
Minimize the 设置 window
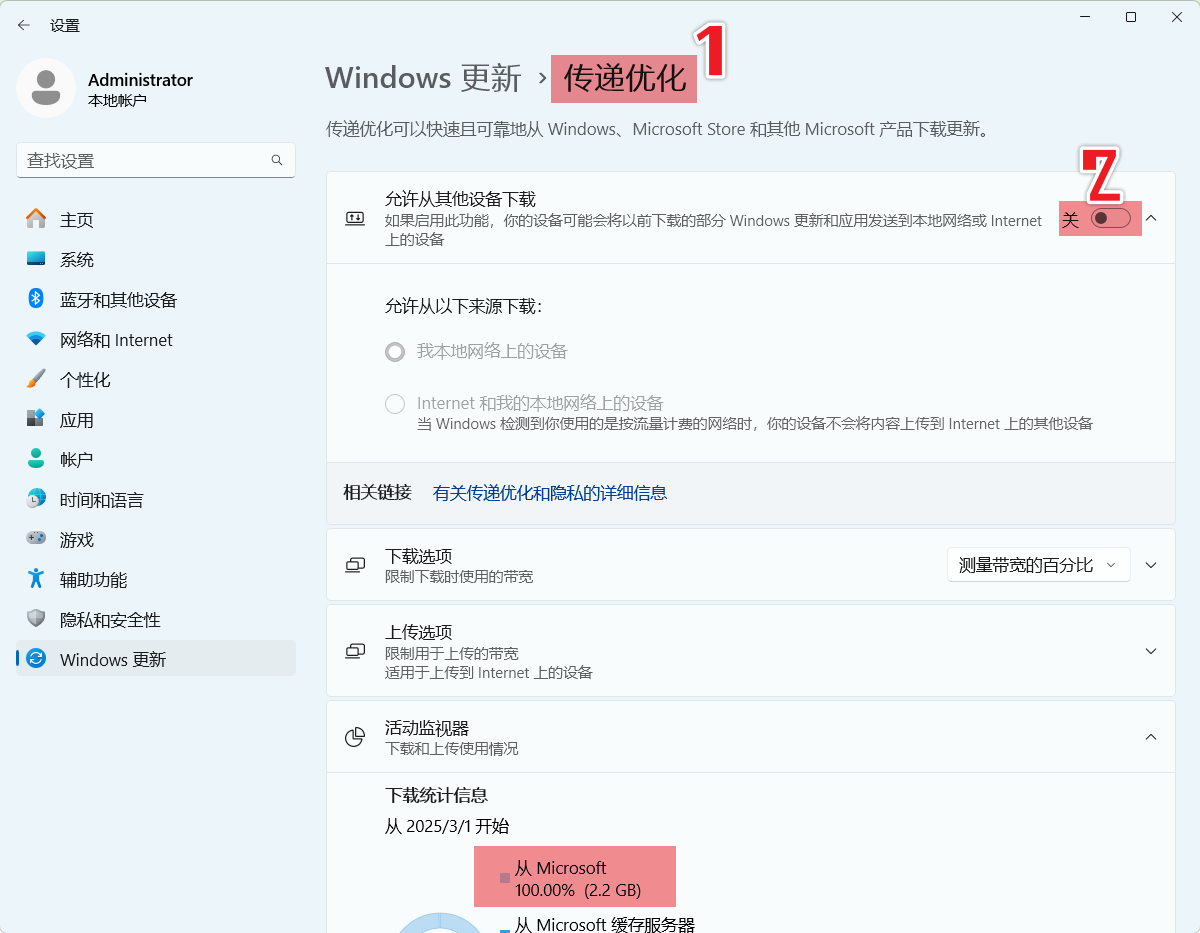coord(1085,17)
